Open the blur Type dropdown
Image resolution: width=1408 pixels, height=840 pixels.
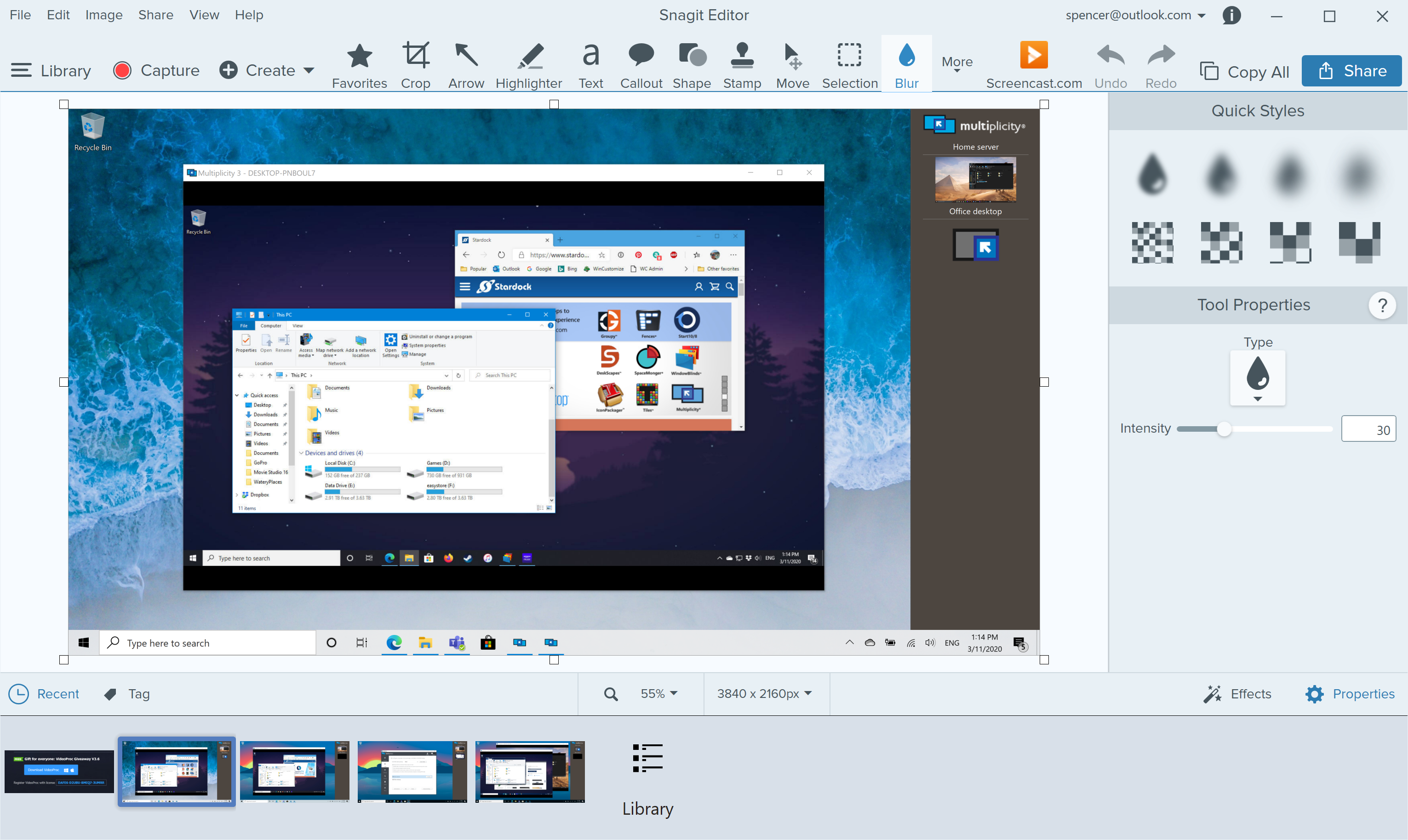(1258, 377)
